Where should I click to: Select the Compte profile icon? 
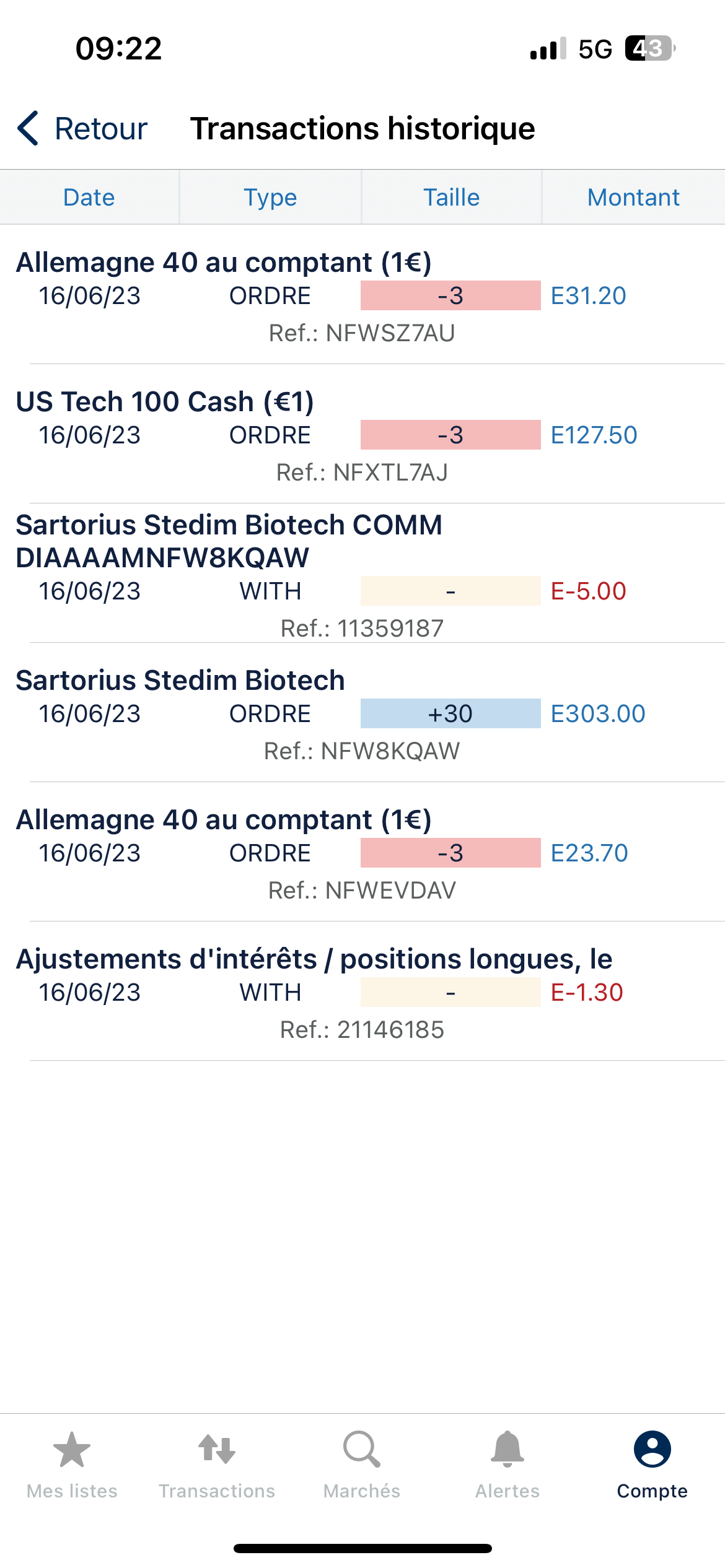(652, 1450)
